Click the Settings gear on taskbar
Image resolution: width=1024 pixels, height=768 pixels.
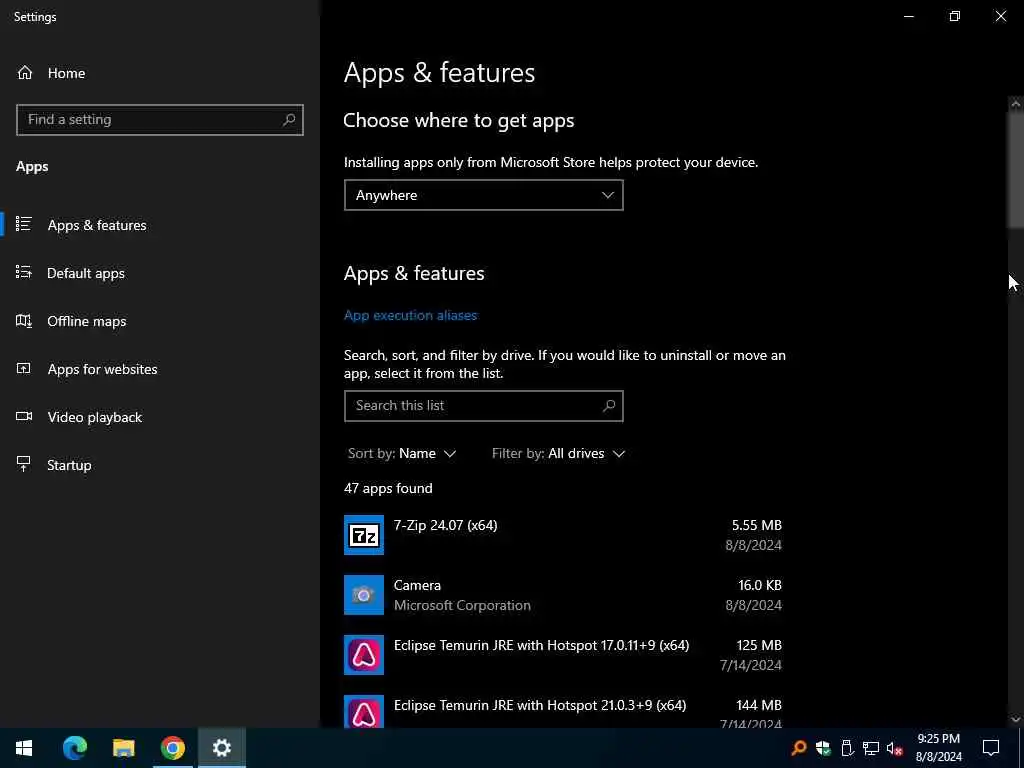pyautogui.click(x=222, y=748)
